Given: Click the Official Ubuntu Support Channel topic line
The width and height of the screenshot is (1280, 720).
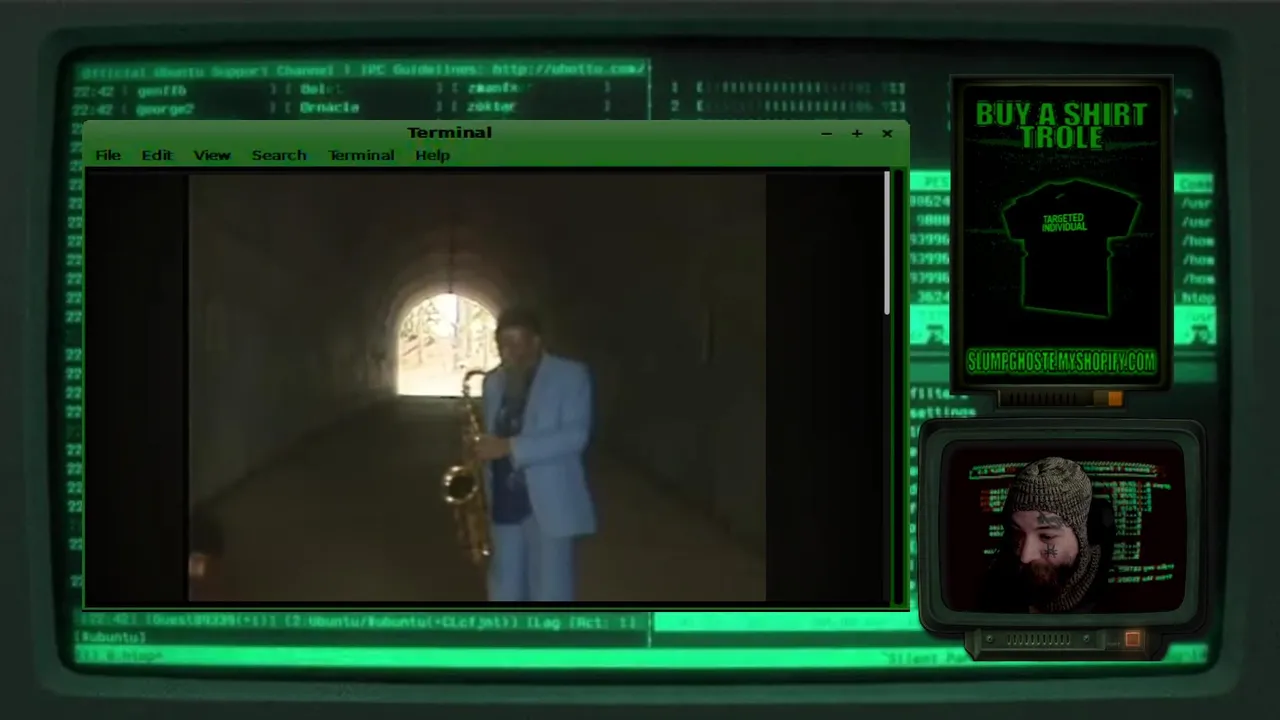Looking at the screenshot, I should 365,70.
